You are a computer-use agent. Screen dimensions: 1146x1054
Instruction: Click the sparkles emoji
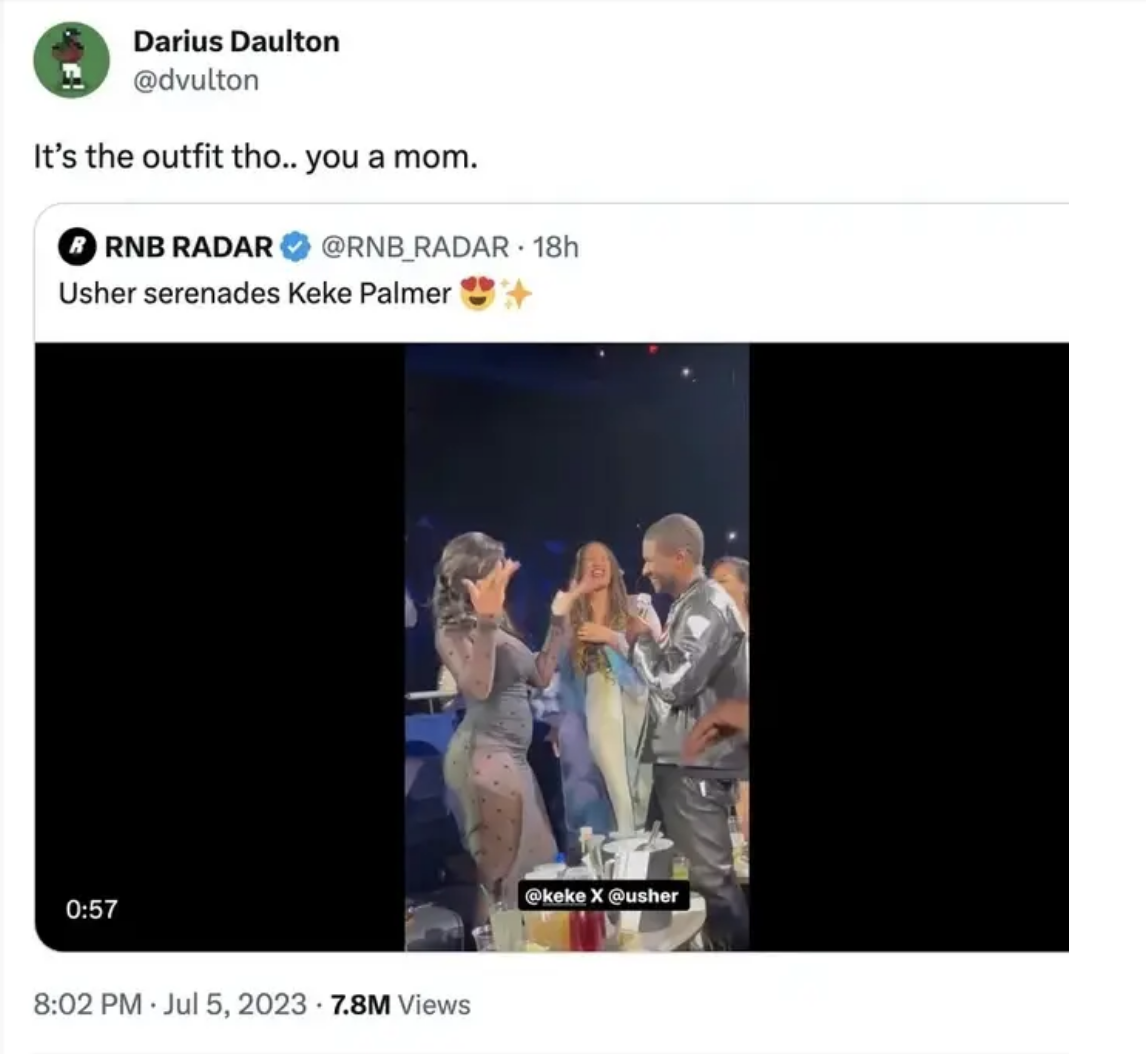coord(515,295)
